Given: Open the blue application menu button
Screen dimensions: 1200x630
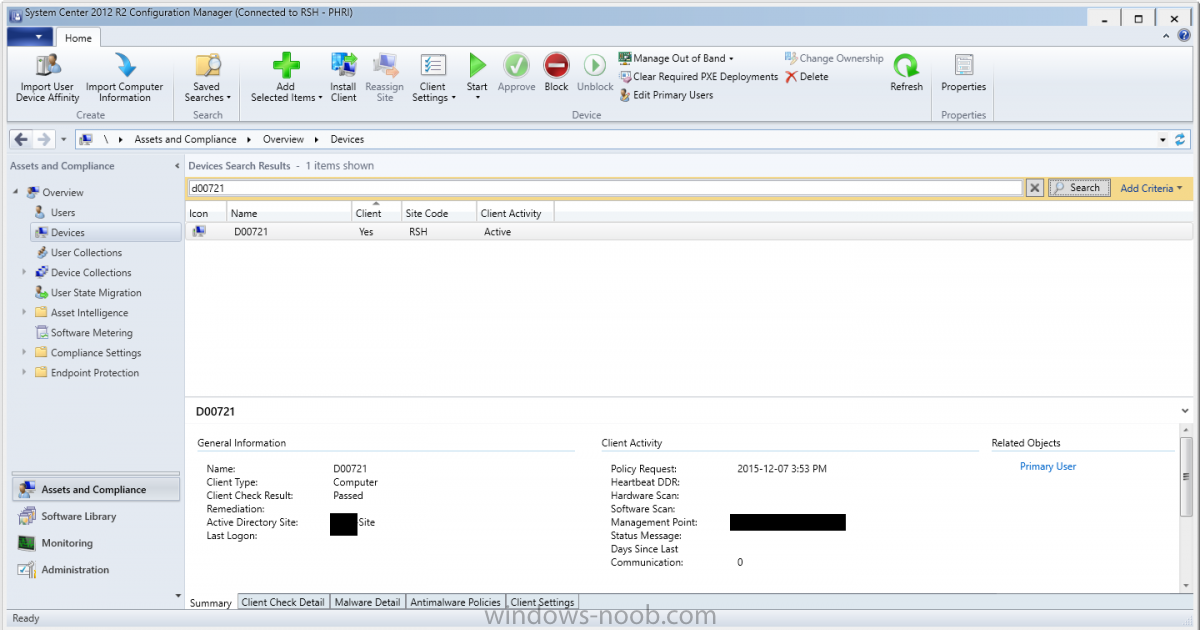Looking at the screenshot, I should pos(29,38).
